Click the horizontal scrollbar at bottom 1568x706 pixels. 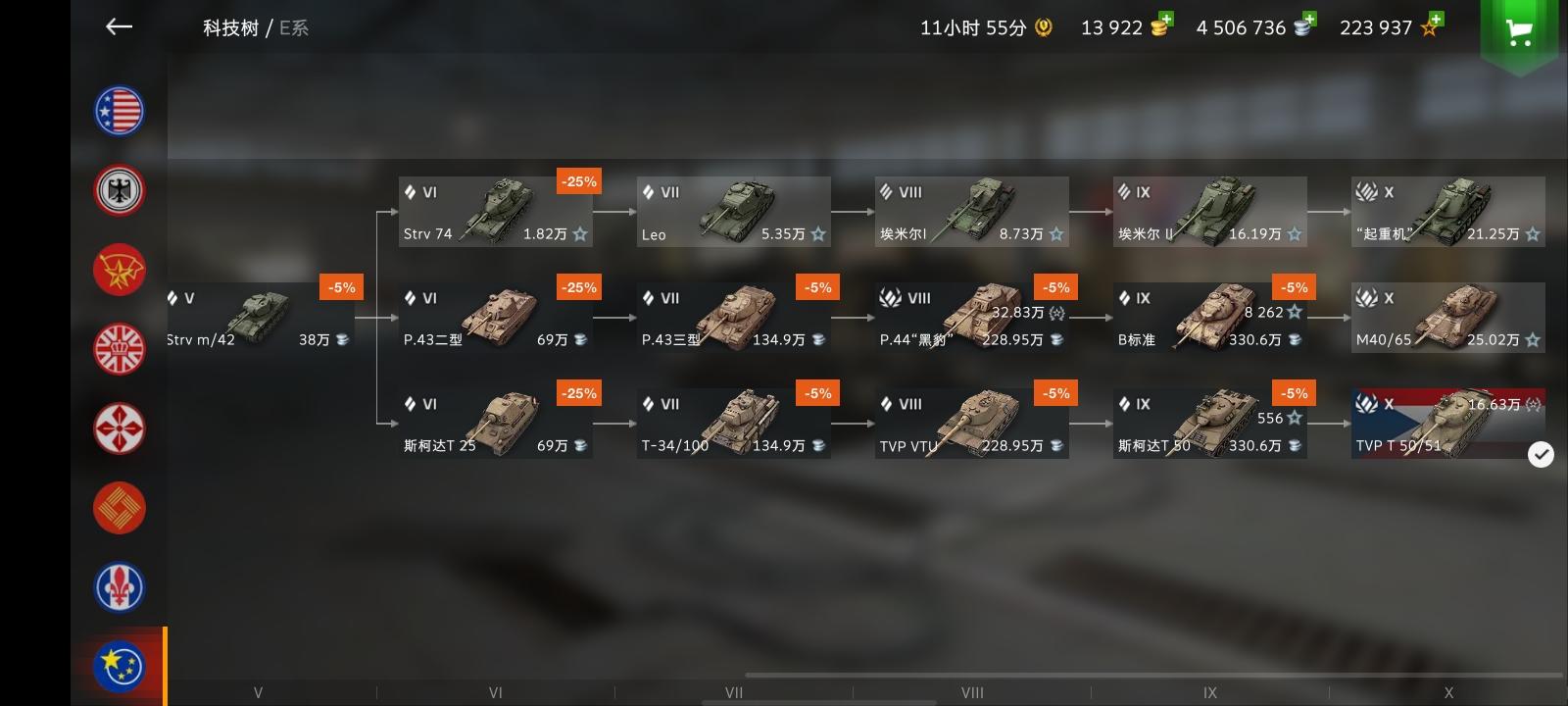[x=1153, y=675]
